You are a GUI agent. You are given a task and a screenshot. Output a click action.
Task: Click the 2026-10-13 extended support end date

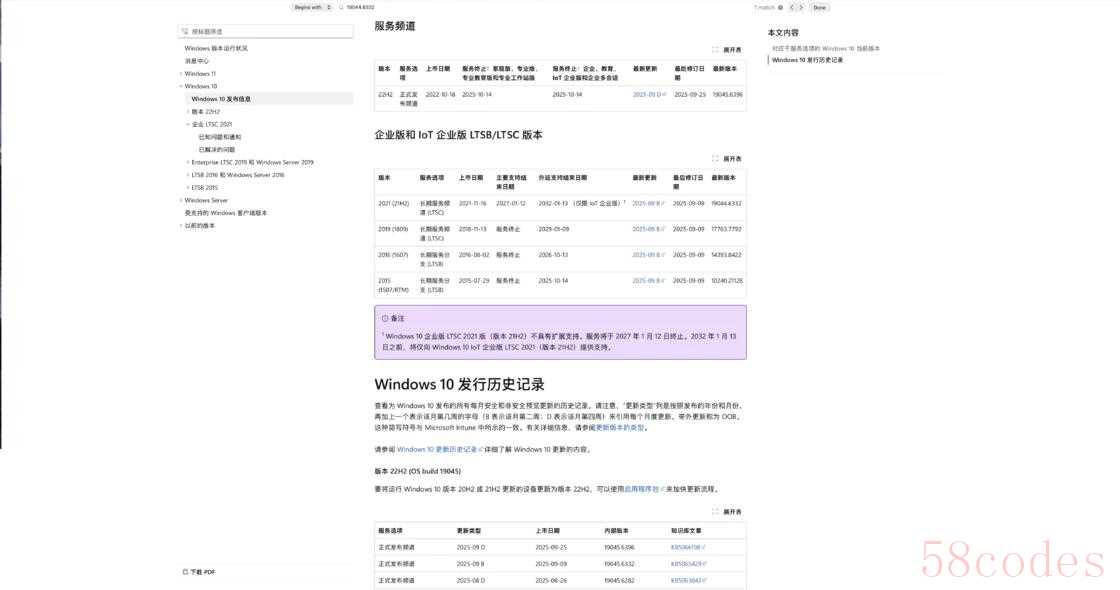tap(554, 255)
